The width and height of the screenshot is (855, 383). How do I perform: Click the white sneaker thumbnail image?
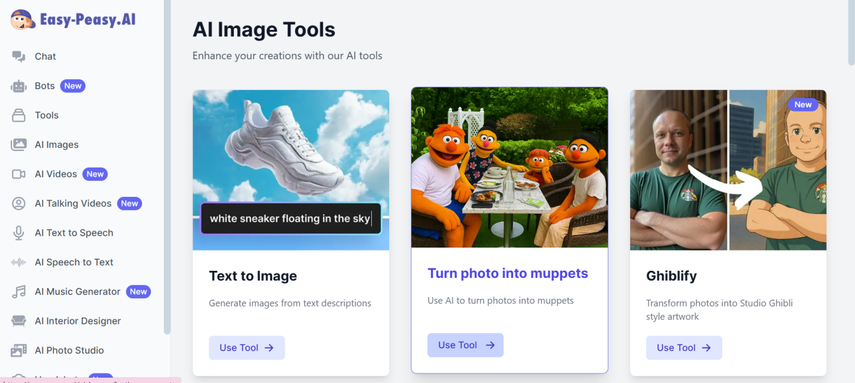click(291, 170)
